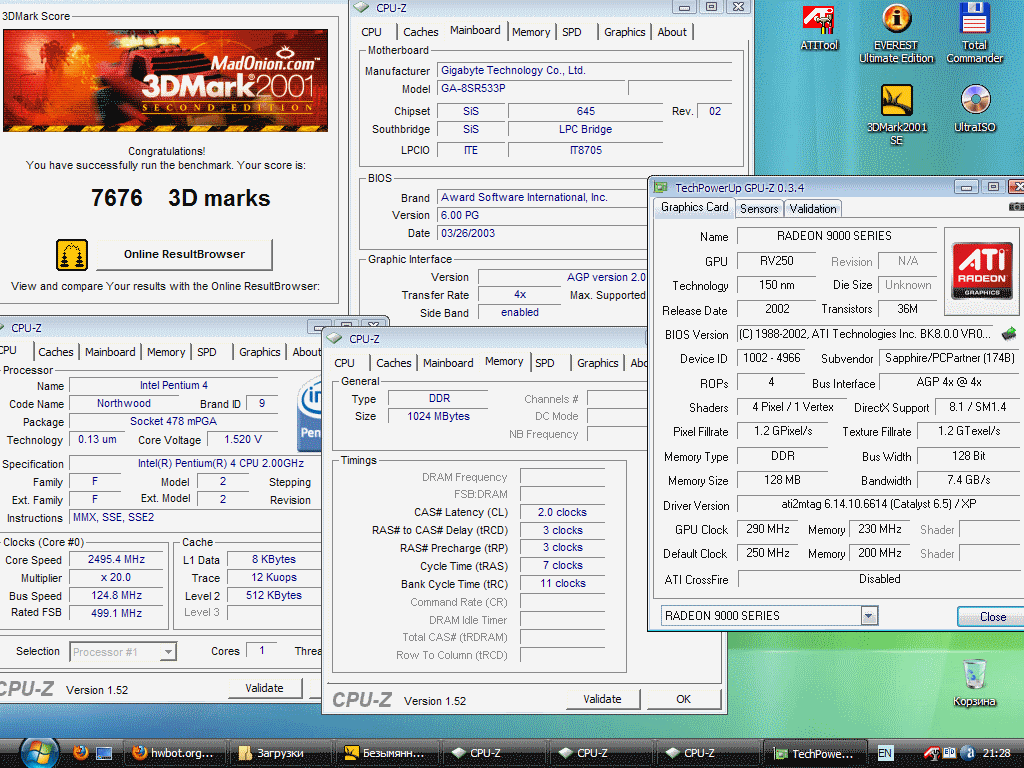
Task: Click the 3DMark2001 banner image
Action: [165, 80]
